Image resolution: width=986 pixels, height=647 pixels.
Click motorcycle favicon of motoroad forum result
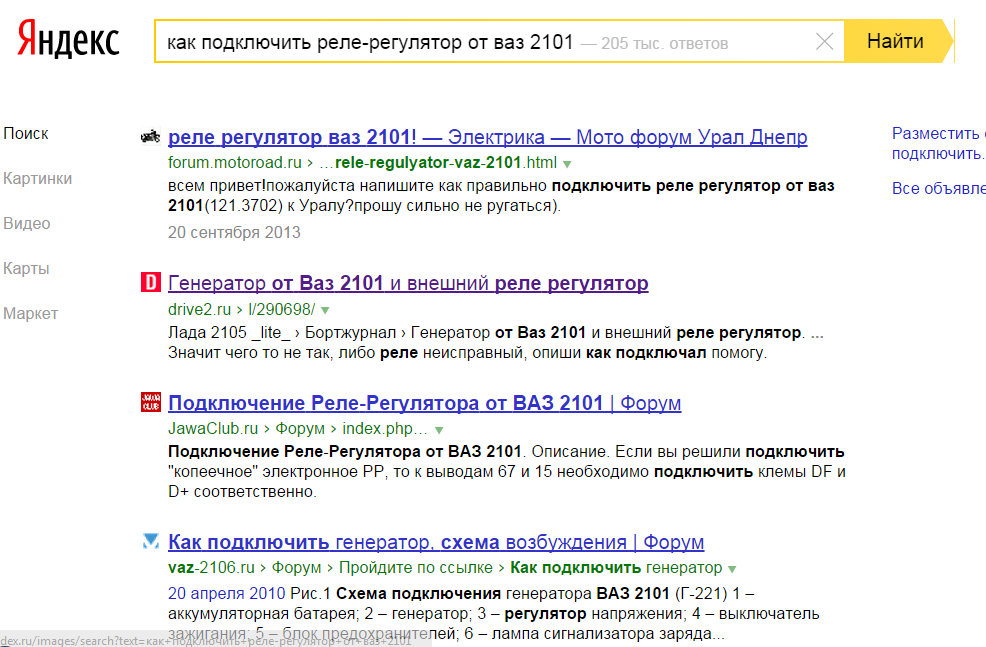click(150, 136)
